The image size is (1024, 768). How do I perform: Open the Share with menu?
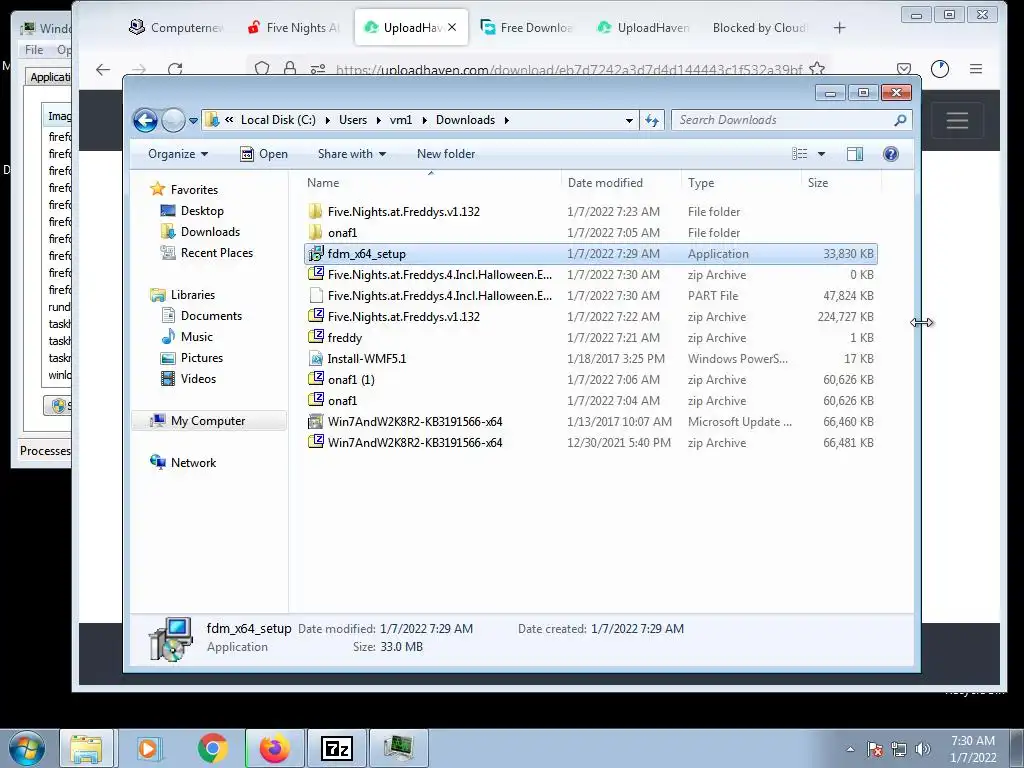click(351, 154)
